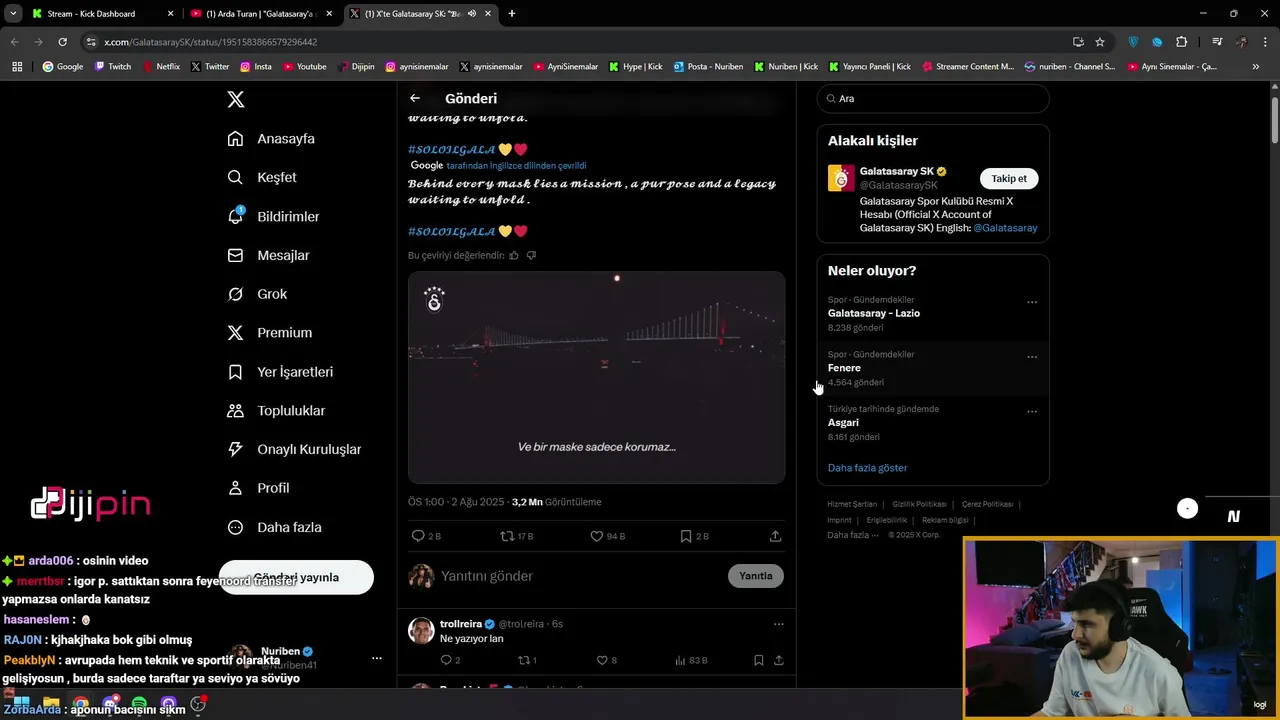The image size is (1280, 720).
Task: Open Profil page in sidebar
Action: [258, 488]
